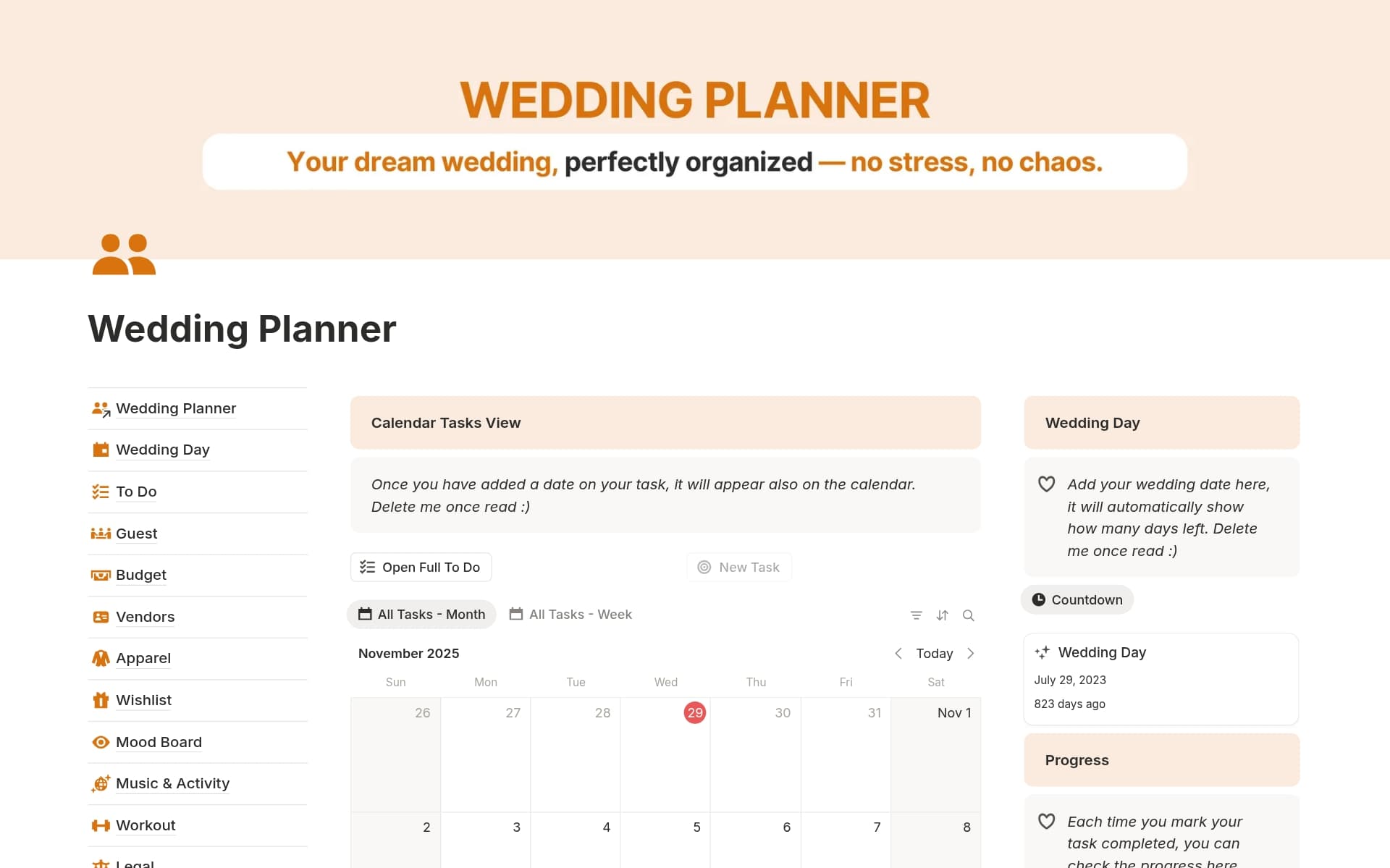
Task: Open the Wedding Day countdown card
Action: (x=1161, y=678)
